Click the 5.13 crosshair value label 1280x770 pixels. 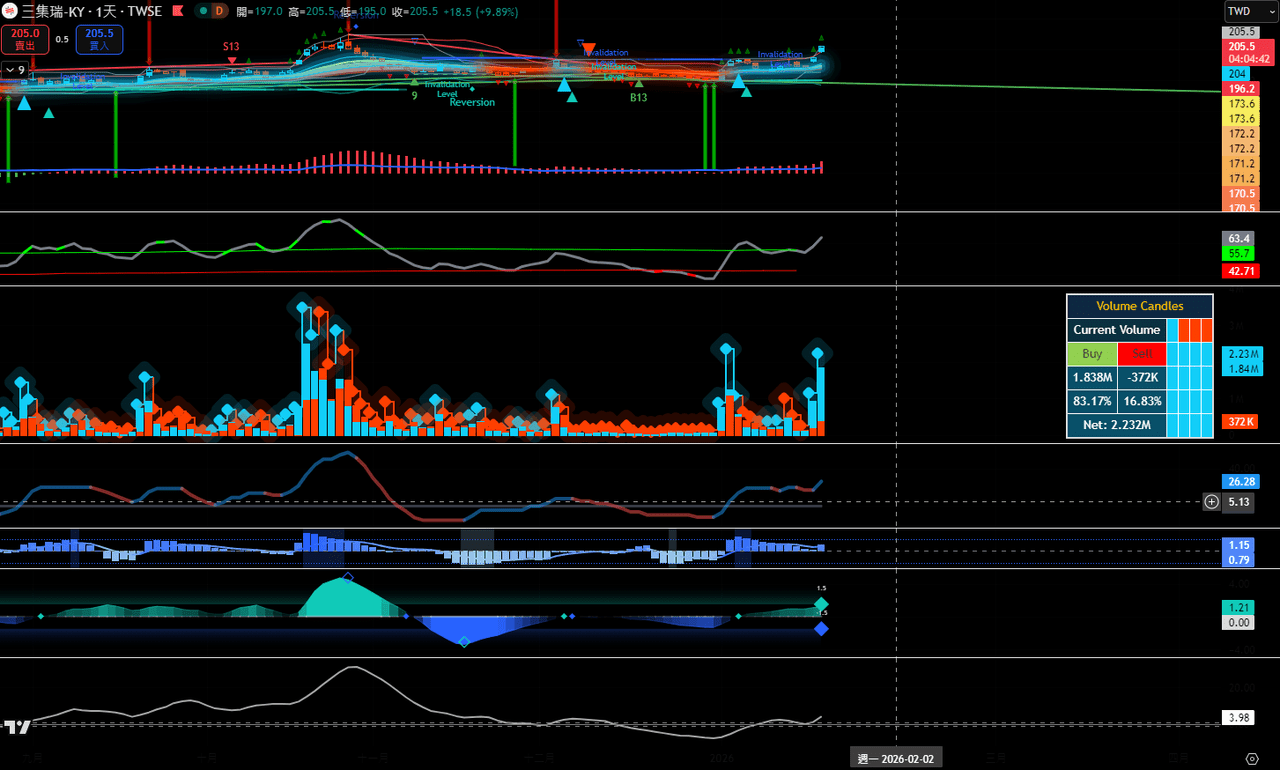(1240, 502)
